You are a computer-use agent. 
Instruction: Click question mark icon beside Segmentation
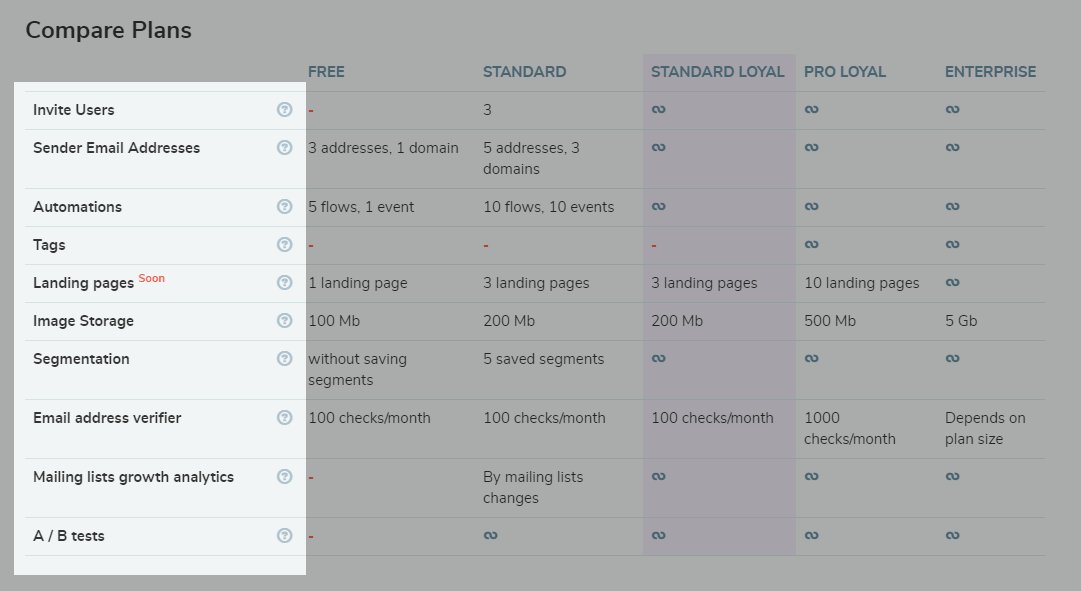tap(284, 358)
